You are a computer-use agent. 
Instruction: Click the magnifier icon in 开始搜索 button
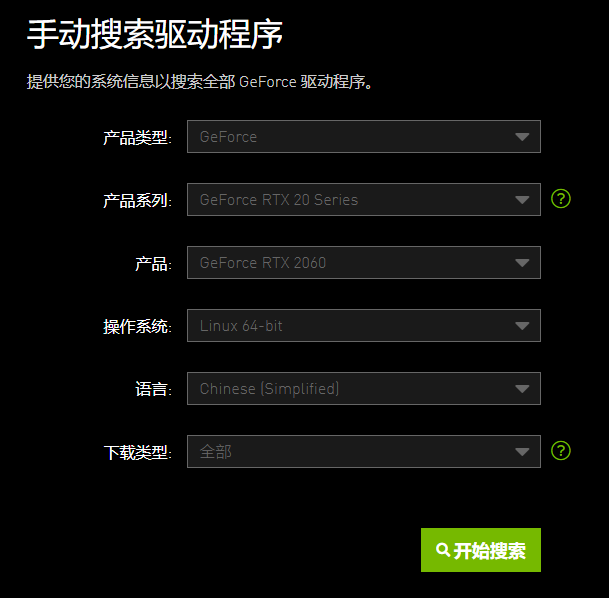click(x=443, y=550)
